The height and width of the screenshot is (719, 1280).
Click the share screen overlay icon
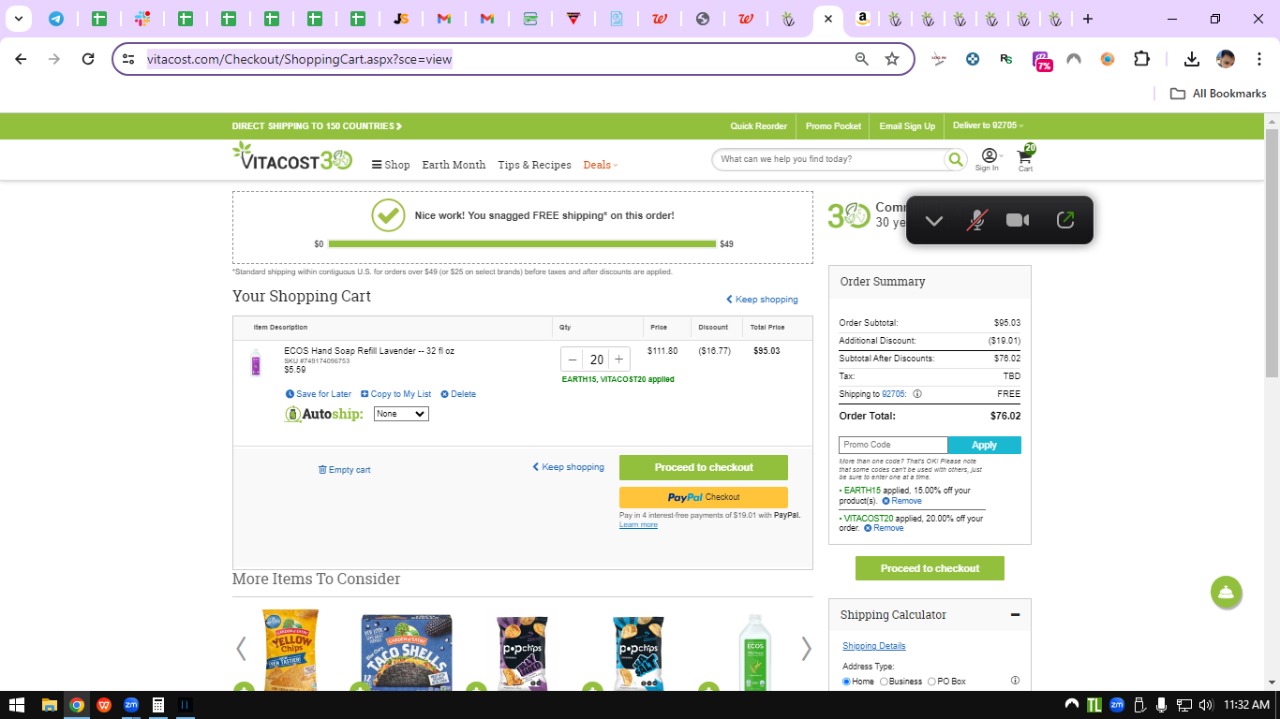pos(1065,220)
